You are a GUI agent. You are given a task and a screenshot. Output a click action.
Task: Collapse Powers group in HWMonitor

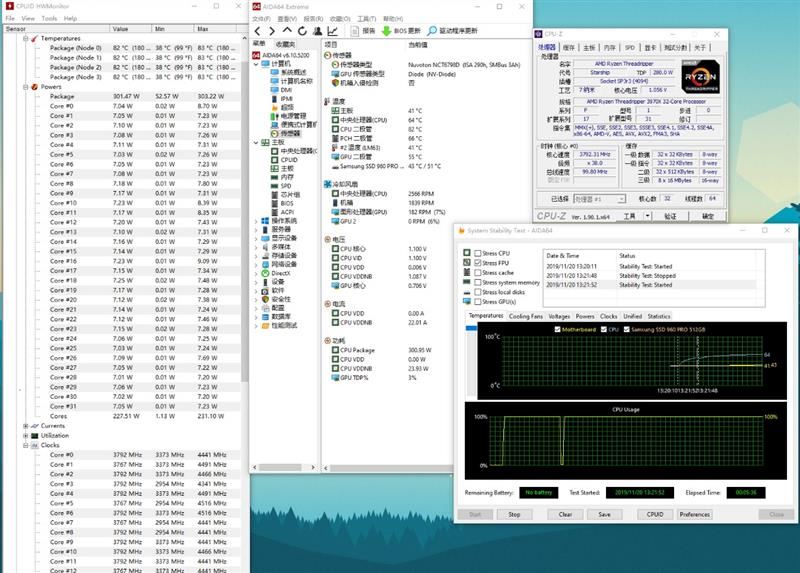(26, 87)
